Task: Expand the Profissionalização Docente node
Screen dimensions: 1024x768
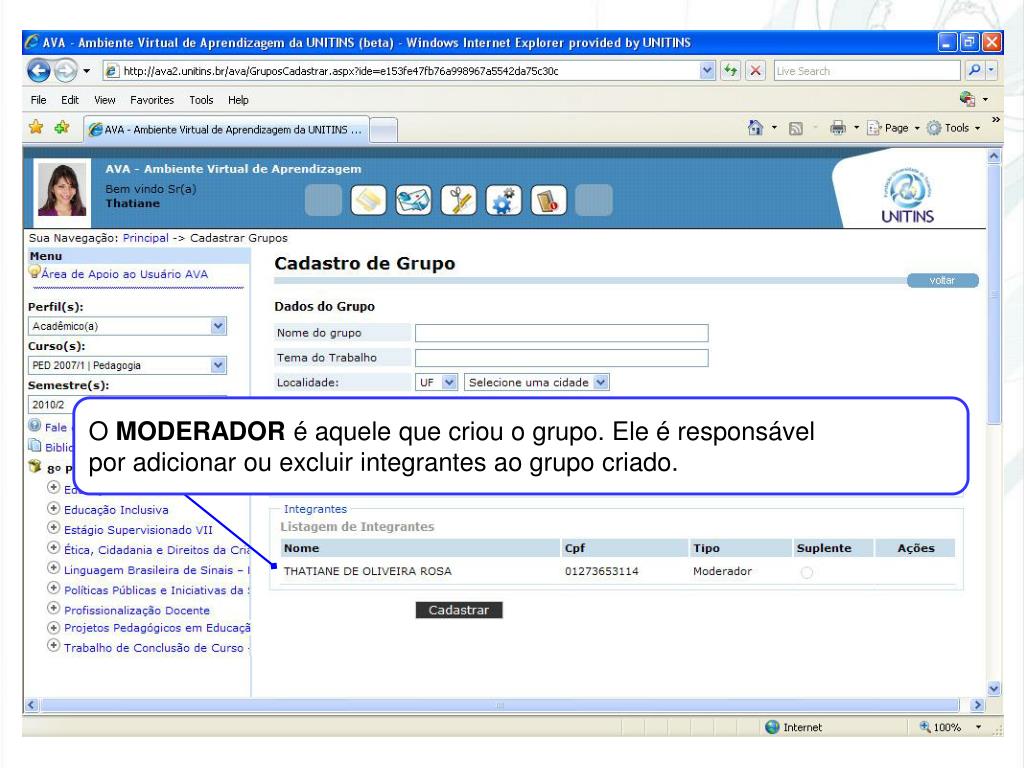Action: (x=54, y=608)
